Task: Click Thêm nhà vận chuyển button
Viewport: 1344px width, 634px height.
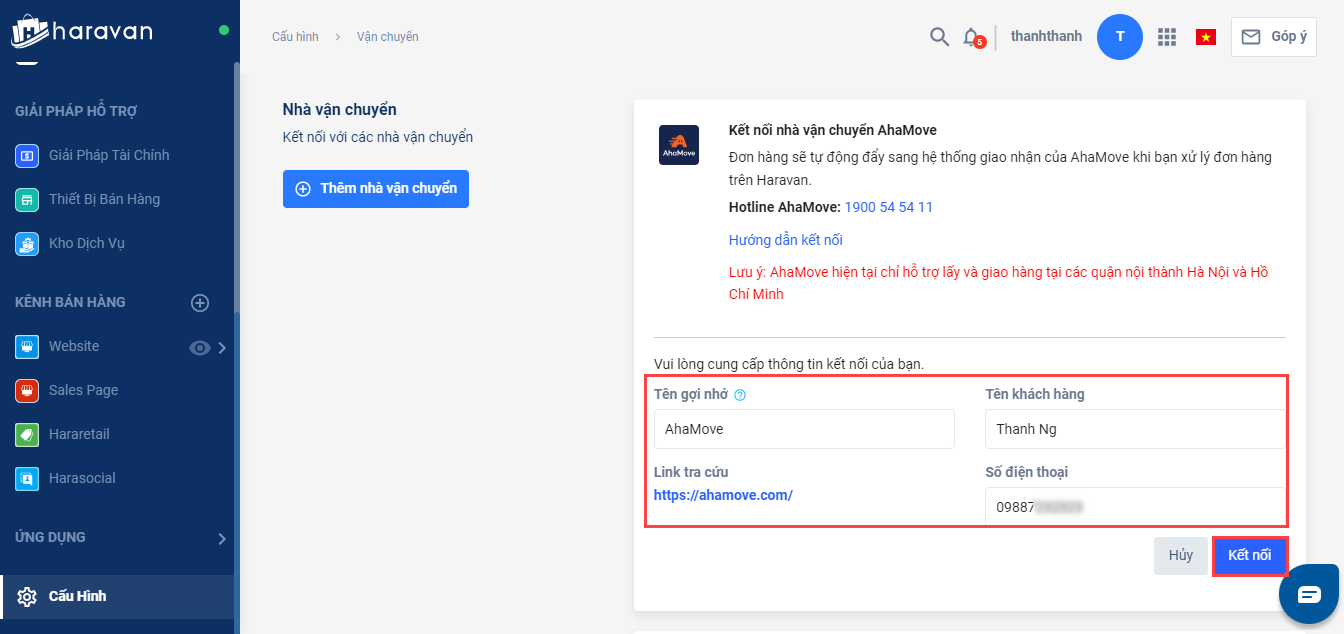Action: click(x=376, y=188)
